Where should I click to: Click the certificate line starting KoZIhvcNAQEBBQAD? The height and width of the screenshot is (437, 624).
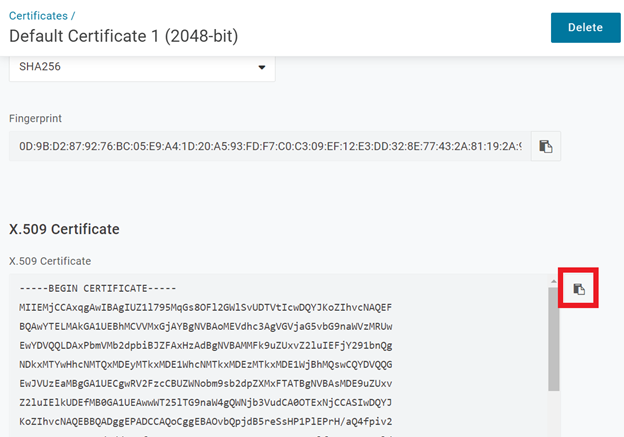[205, 421]
